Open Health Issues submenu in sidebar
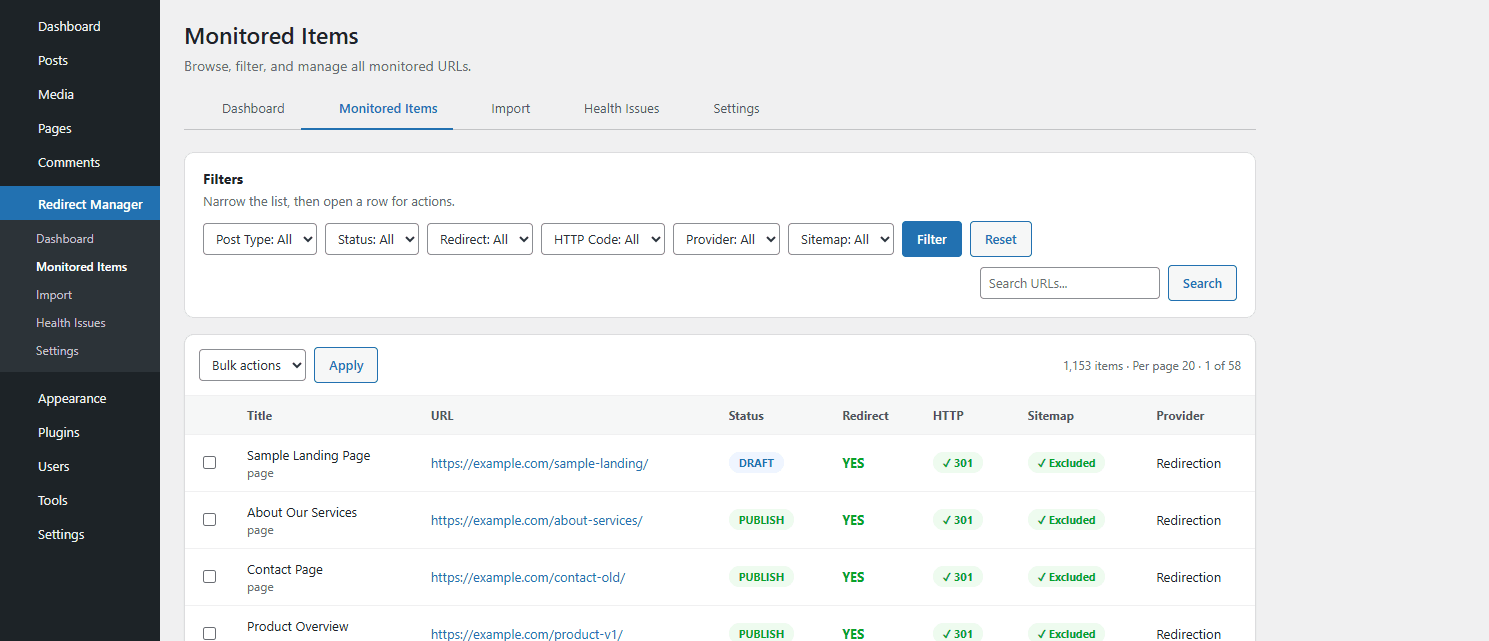 coord(70,323)
